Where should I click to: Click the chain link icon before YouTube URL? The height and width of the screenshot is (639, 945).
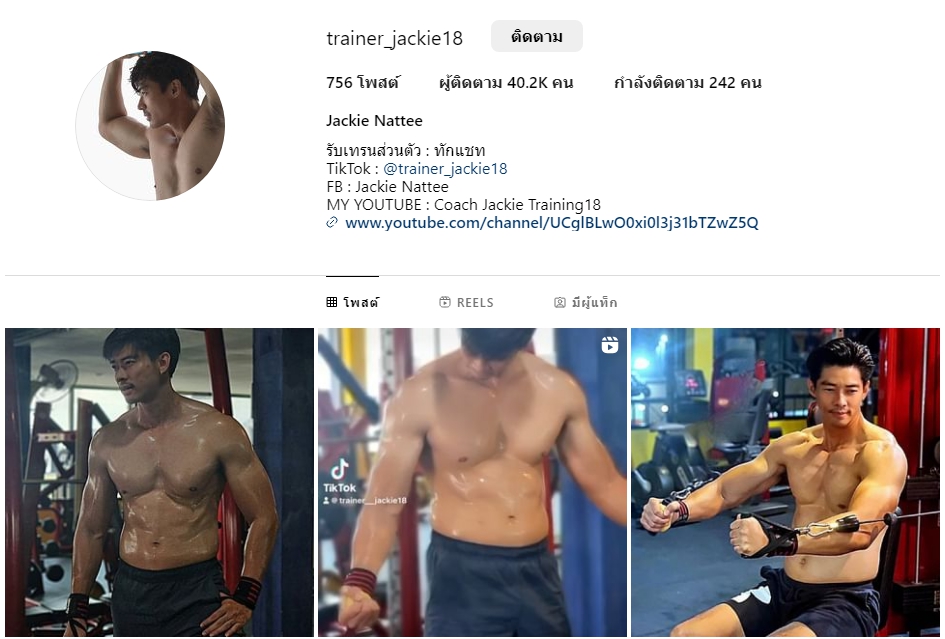pos(332,223)
